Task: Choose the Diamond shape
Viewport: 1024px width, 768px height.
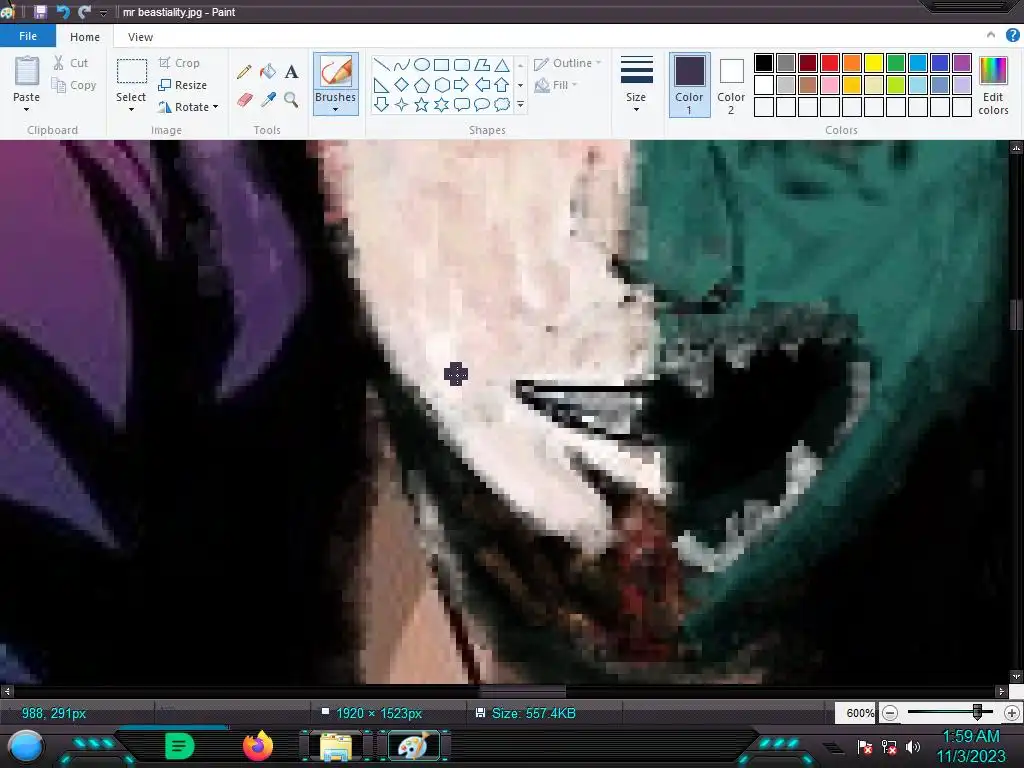Action: point(402,85)
